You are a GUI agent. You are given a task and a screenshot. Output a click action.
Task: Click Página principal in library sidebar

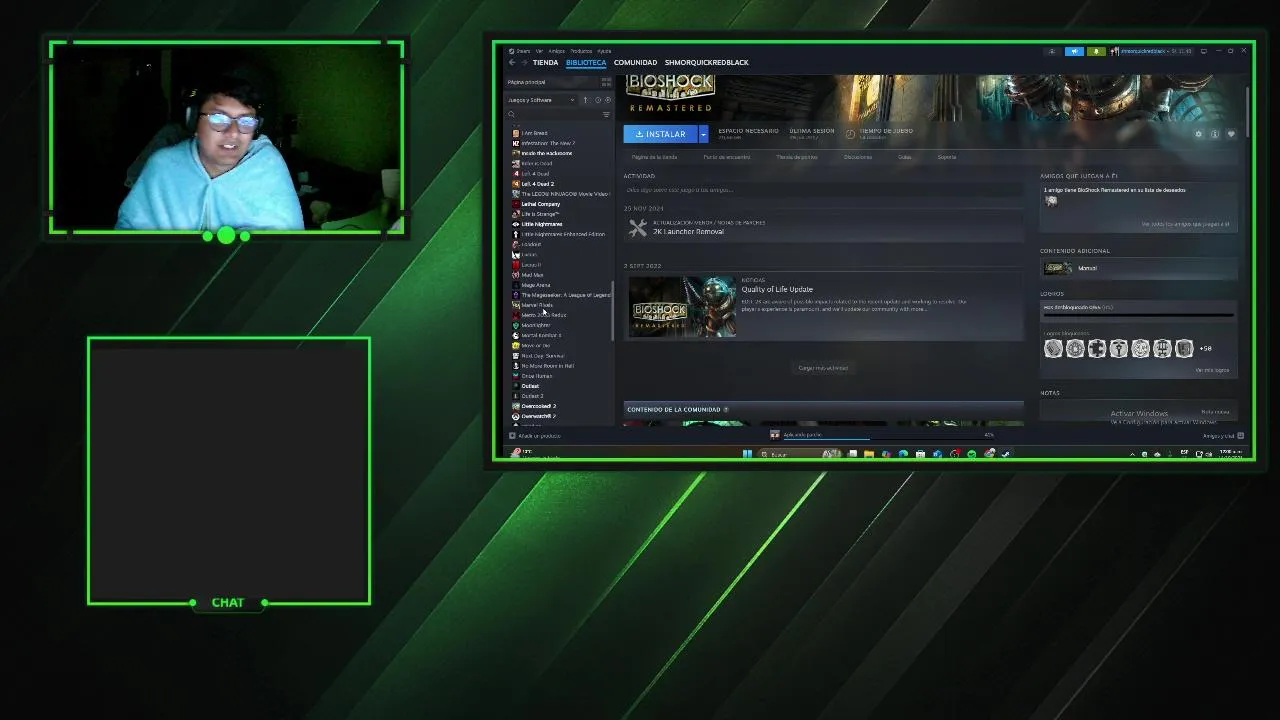[x=526, y=82]
